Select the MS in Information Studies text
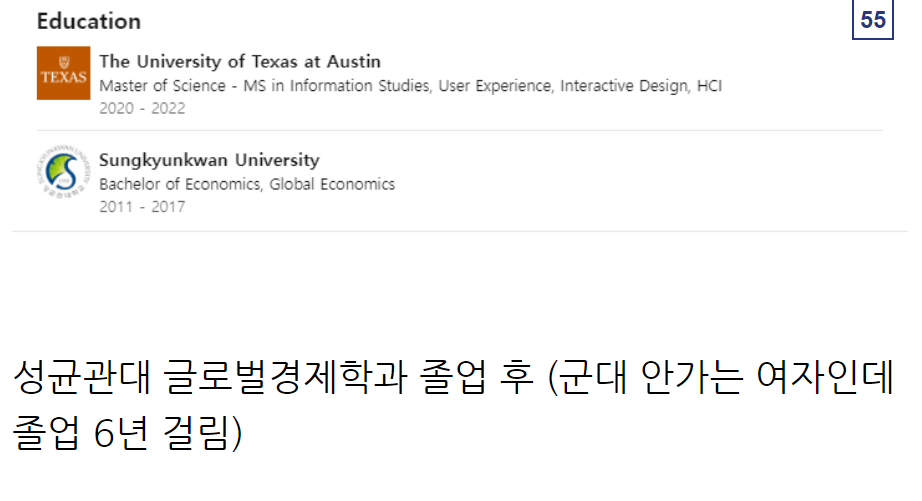This screenshot has height=501, width=922. coord(336,86)
